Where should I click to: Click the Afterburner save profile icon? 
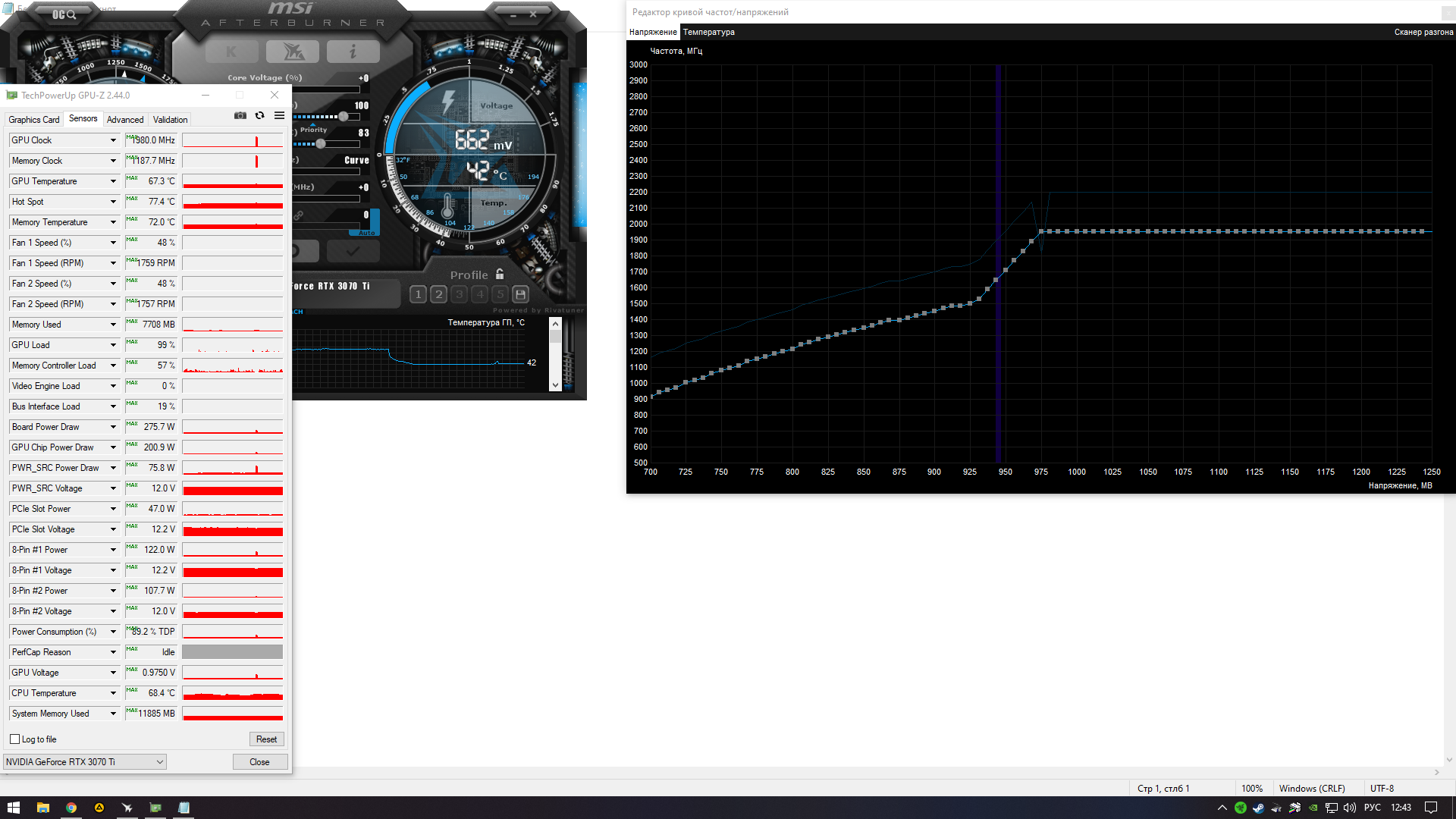520,294
